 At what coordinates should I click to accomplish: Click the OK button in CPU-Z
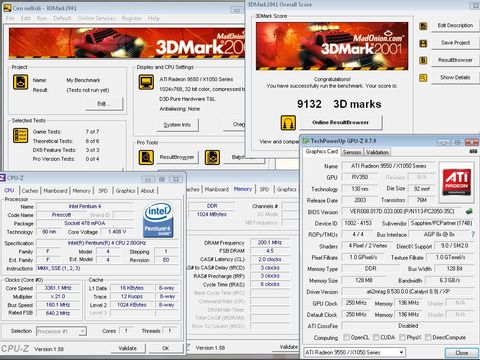tap(166, 348)
